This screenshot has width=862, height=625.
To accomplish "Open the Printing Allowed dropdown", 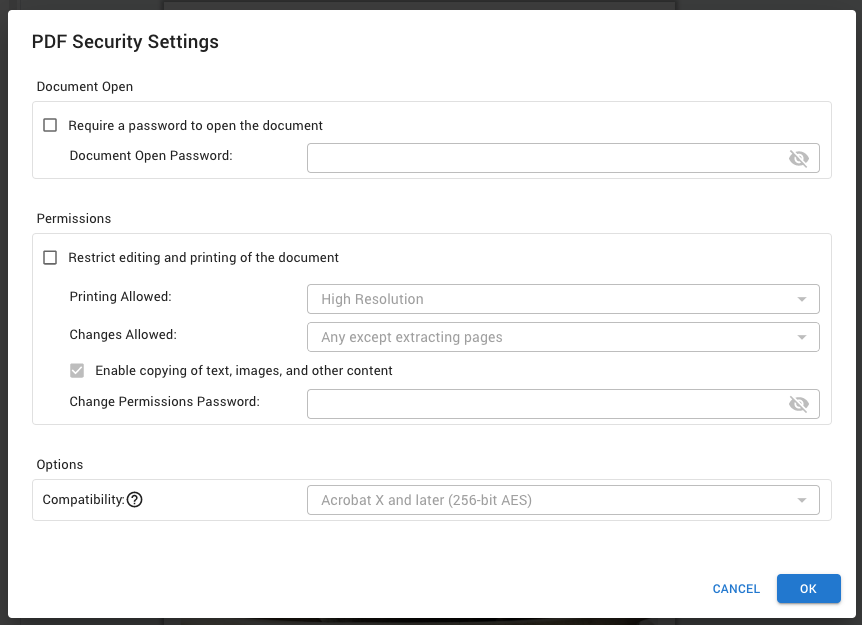I will point(563,299).
